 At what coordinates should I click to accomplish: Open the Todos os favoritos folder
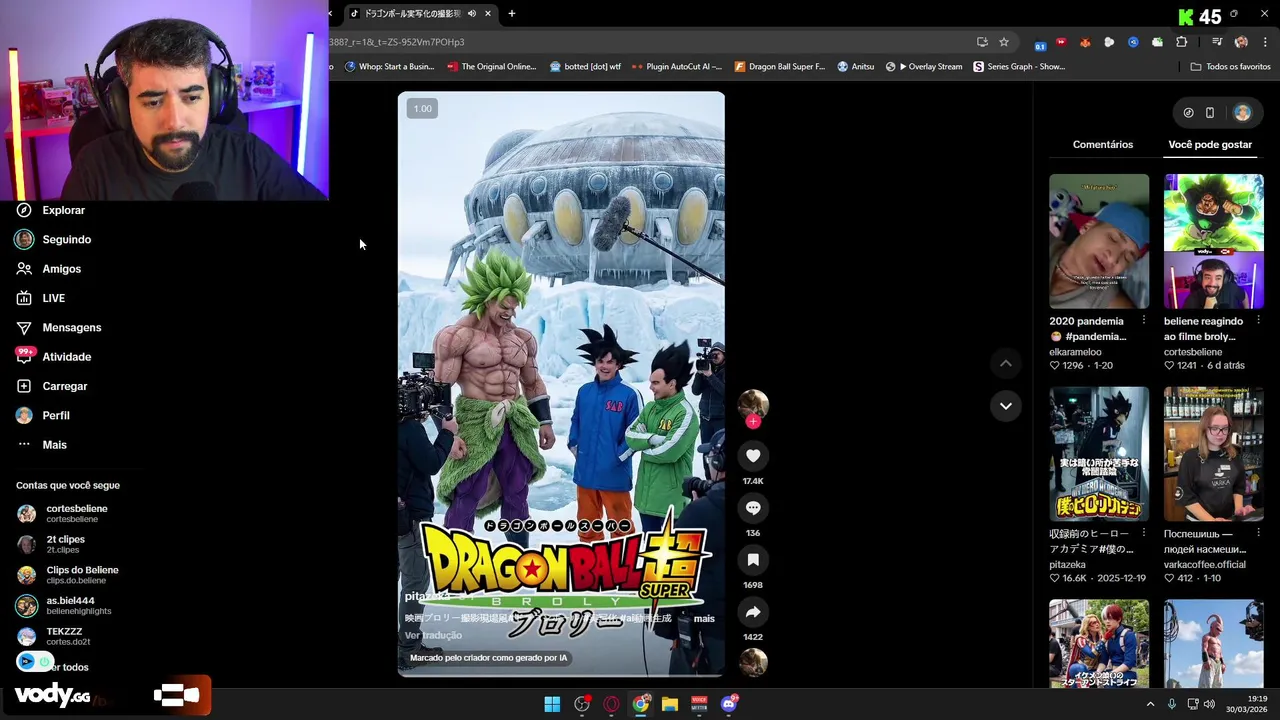tap(1231, 67)
